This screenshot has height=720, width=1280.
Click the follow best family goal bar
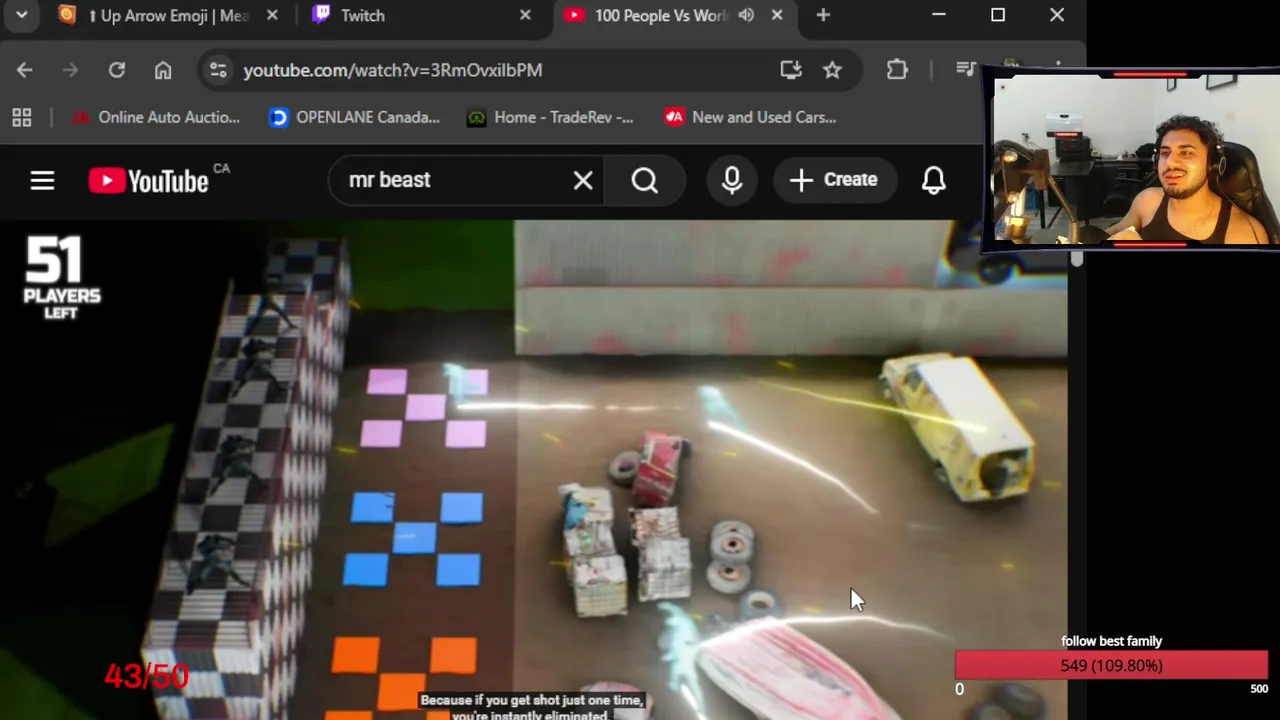pos(1111,666)
